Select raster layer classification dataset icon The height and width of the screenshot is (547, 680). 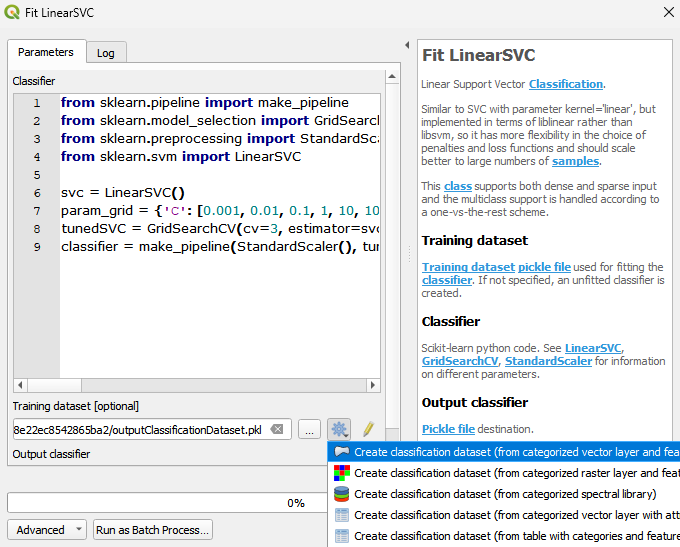click(x=342, y=473)
